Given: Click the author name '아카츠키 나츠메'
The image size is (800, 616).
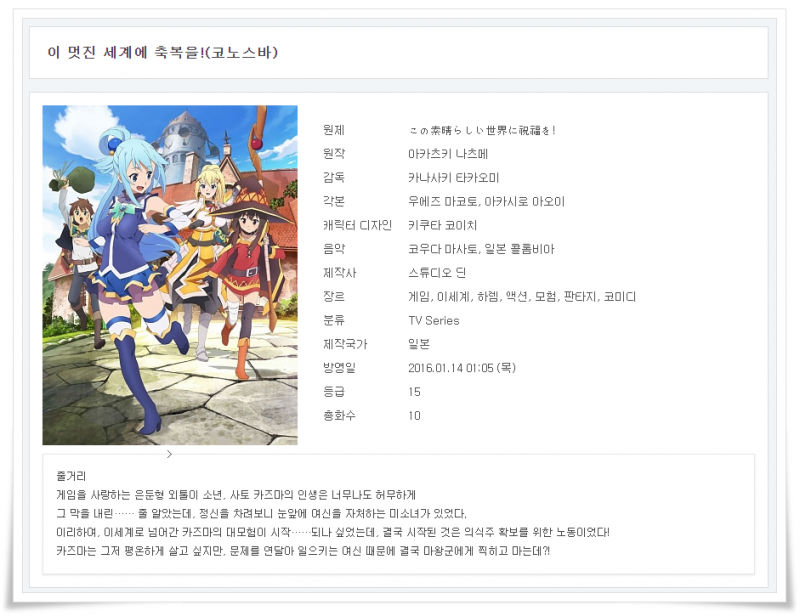Looking at the screenshot, I should 448,154.
